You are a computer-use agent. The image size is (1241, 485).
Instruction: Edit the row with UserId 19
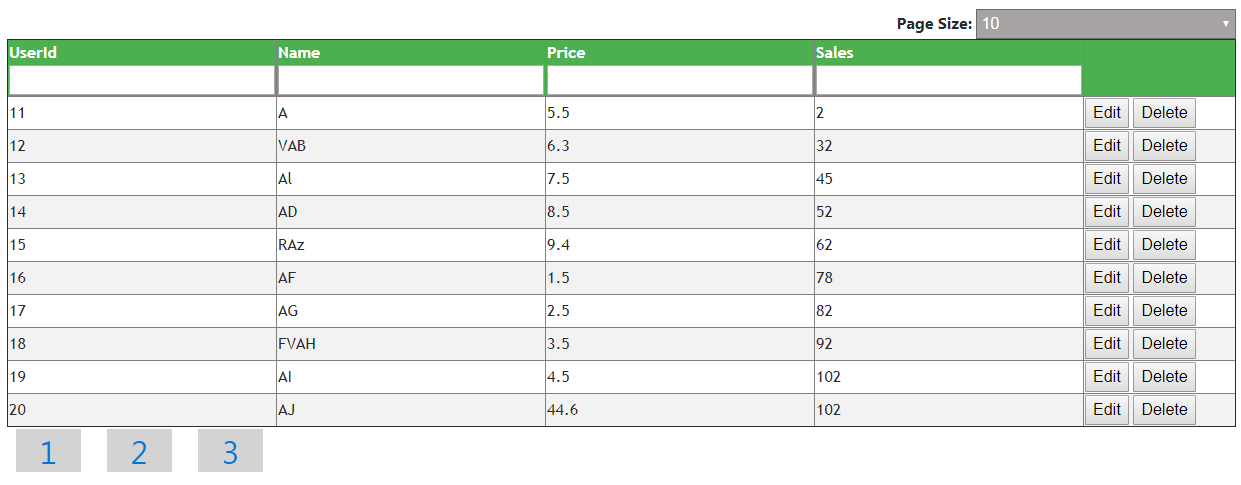point(1107,377)
